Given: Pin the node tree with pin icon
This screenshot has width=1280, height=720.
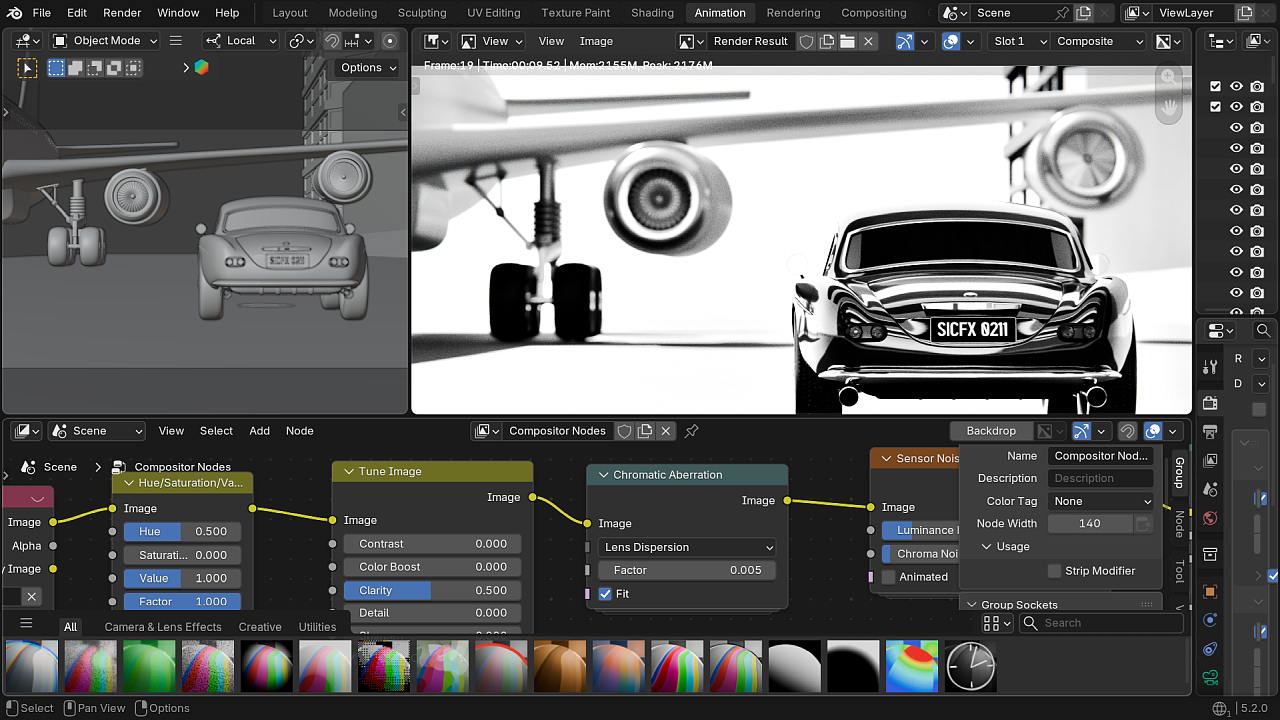Looking at the screenshot, I should (x=691, y=431).
